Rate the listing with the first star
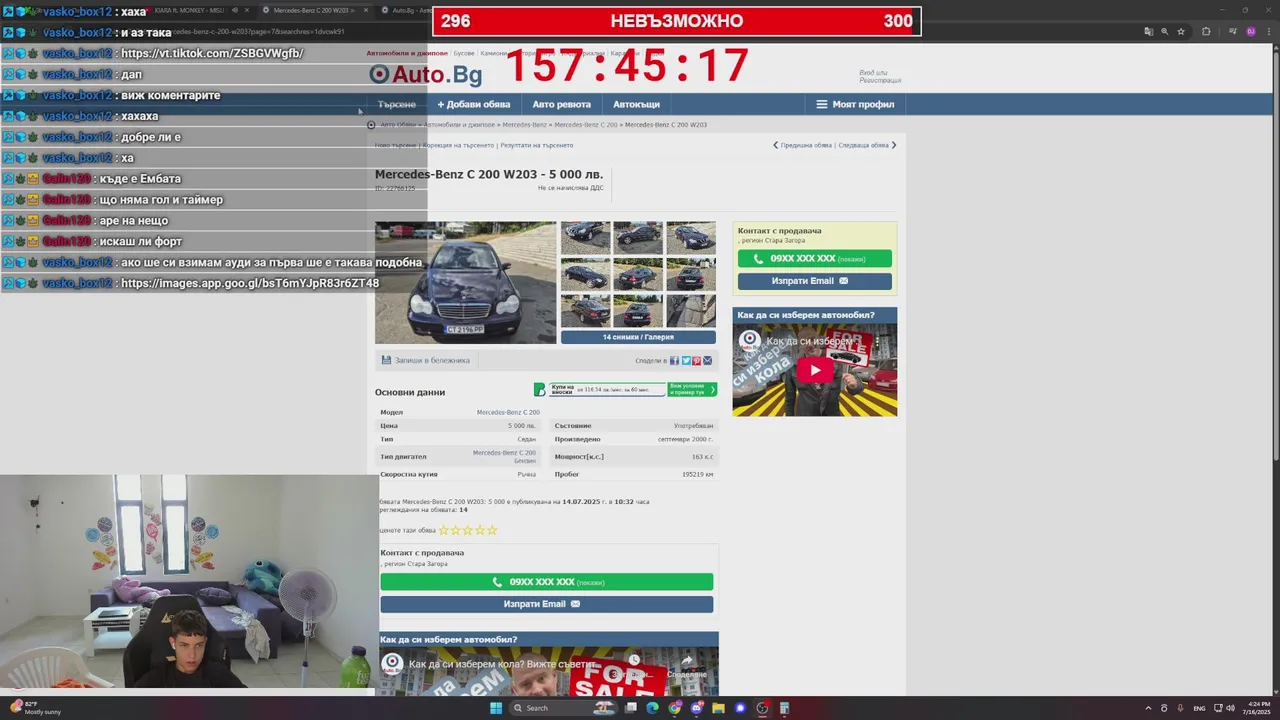The image size is (1280, 720). (x=444, y=530)
